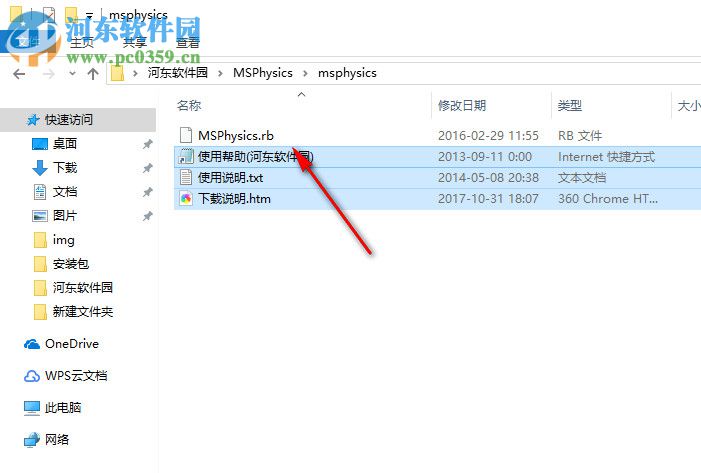Sort by 修改日期 column header
Image resolution: width=701 pixels, height=473 pixels.
tap(462, 106)
